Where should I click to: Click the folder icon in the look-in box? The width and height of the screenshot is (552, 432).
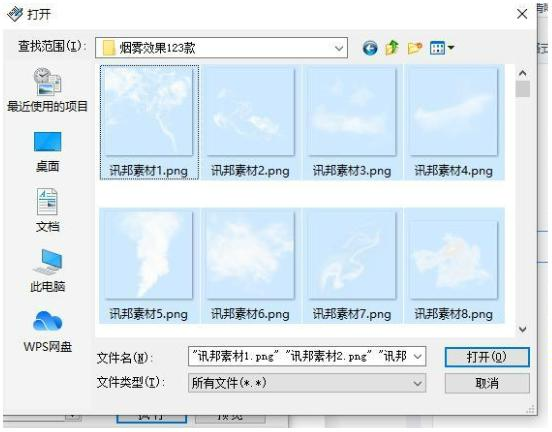click(x=109, y=48)
